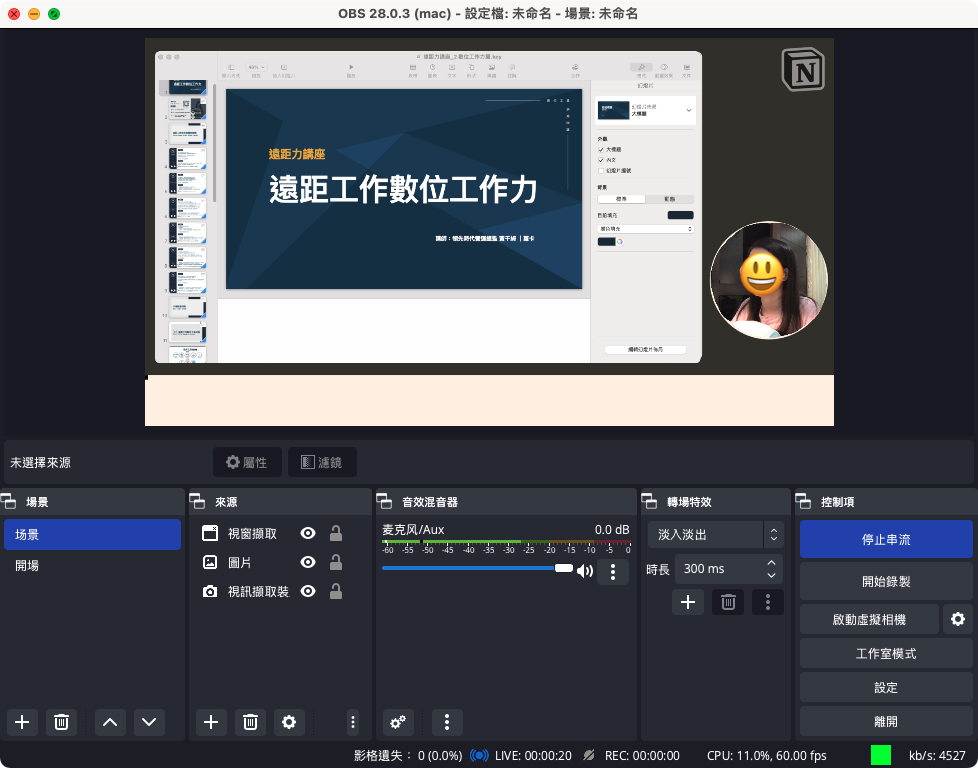The height and width of the screenshot is (768, 978).
Task: Open 屬性 properties button
Action: click(x=247, y=462)
